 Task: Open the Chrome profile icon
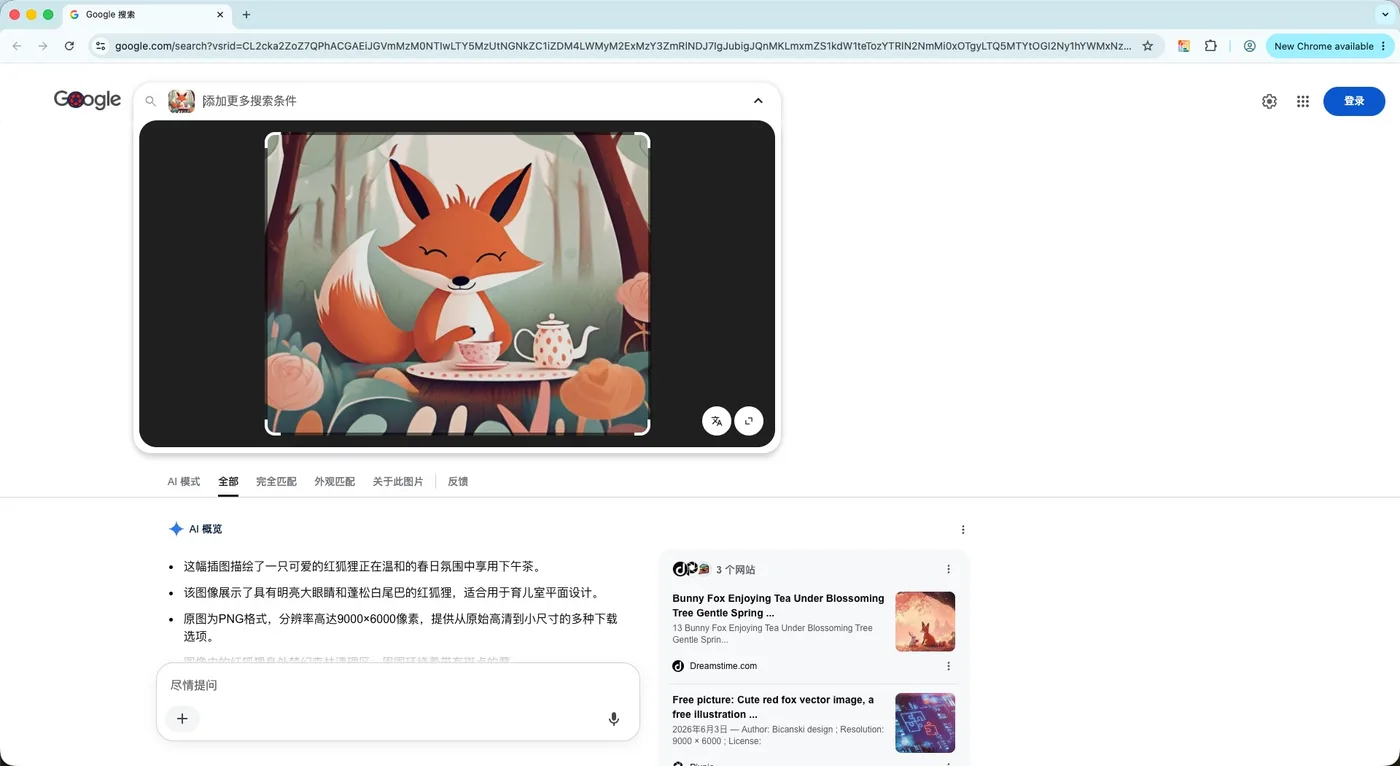click(1250, 46)
